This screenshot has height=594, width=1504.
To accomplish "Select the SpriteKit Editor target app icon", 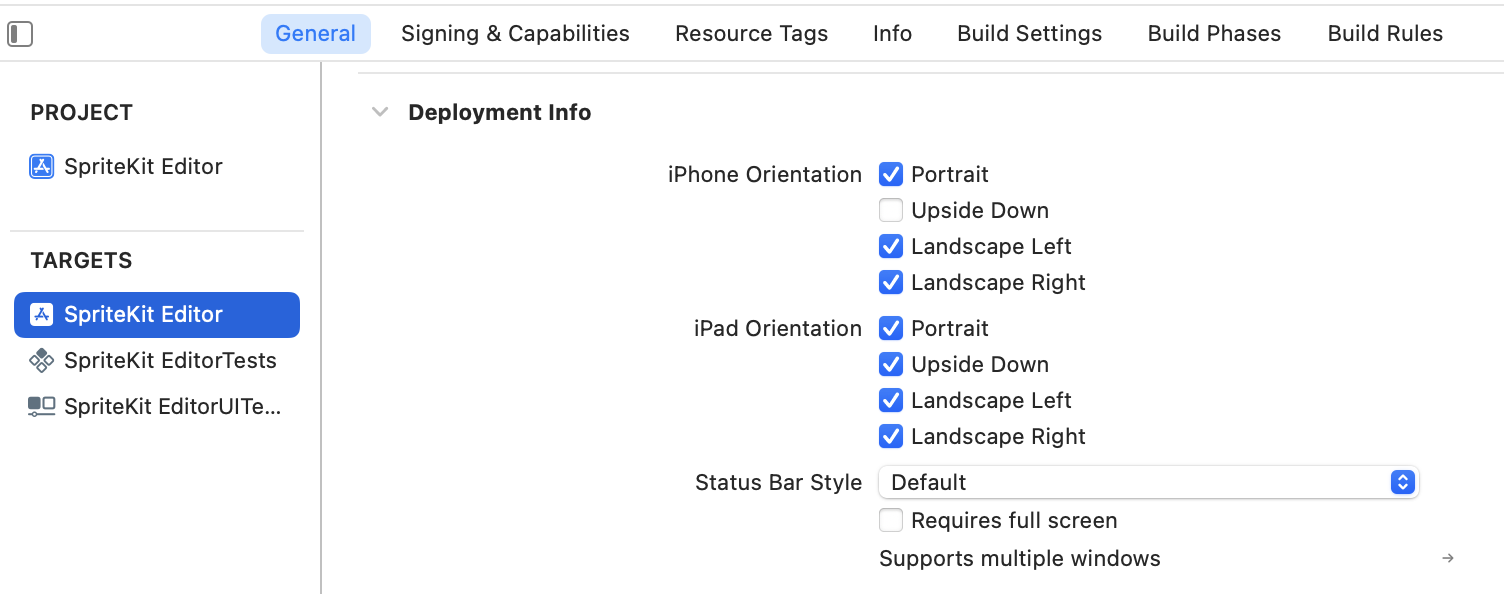I will [41, 314].
